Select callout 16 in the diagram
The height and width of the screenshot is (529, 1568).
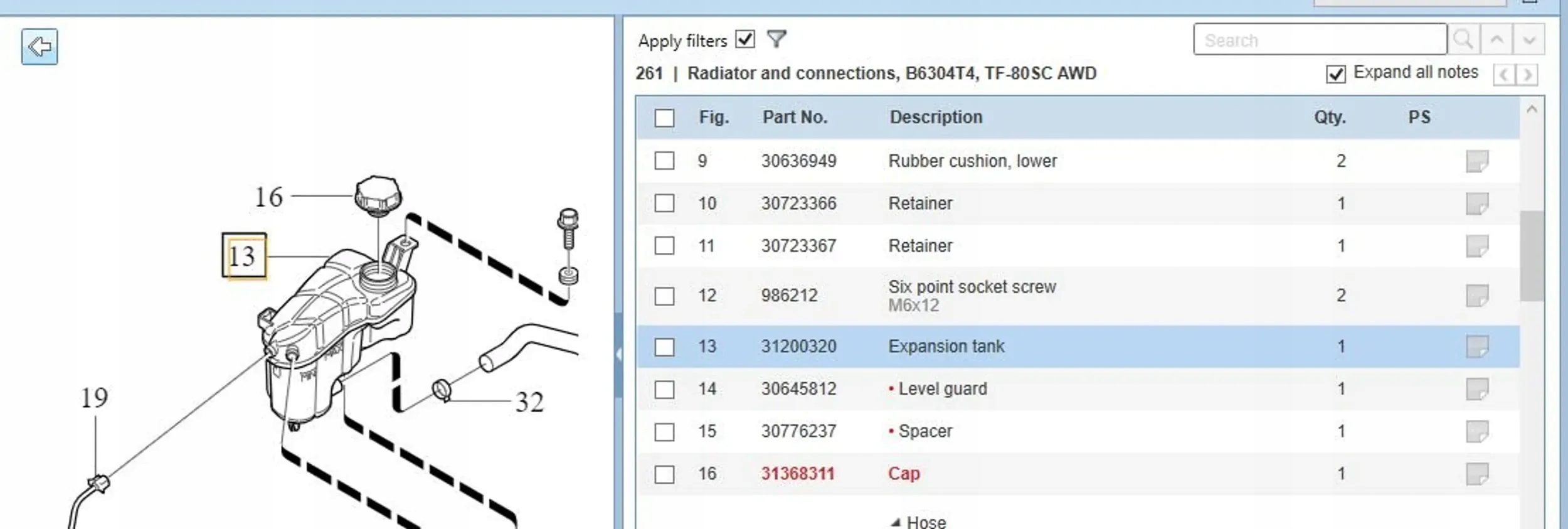[x=268, y=197]
